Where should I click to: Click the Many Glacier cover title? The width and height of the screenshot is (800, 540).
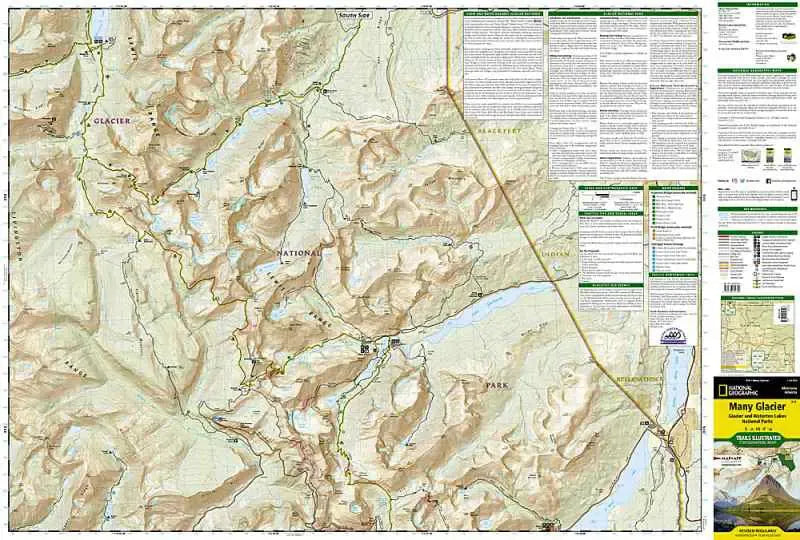click(x=757, y=406)
